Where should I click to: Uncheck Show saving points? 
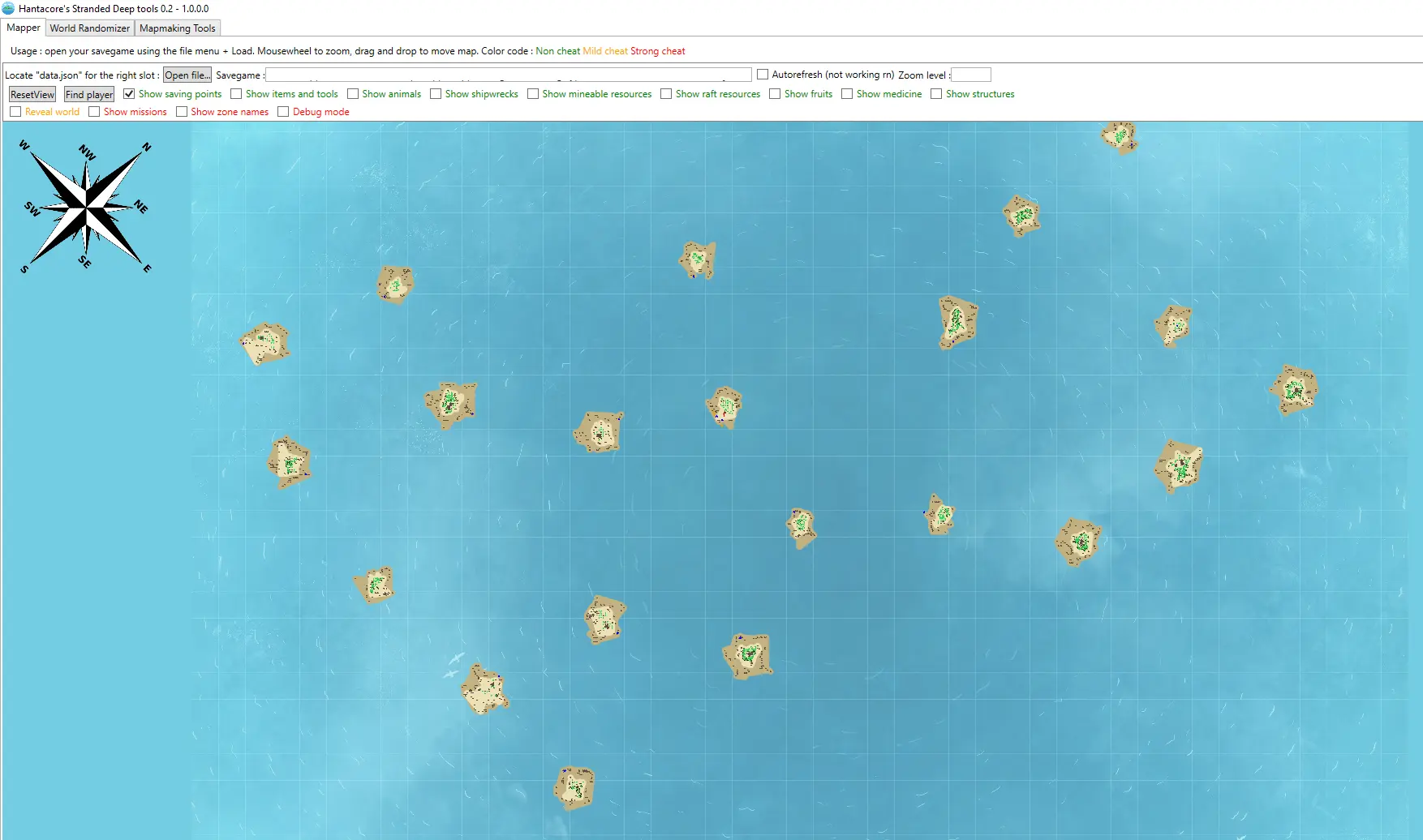click(129, 94)
